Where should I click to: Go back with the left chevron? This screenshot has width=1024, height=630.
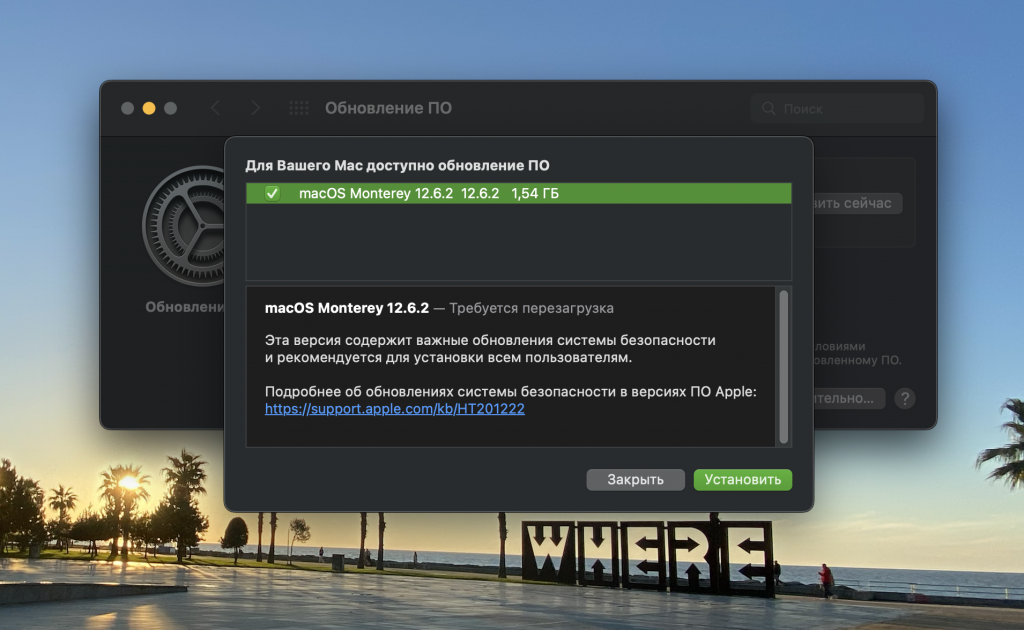pos(216,108)
